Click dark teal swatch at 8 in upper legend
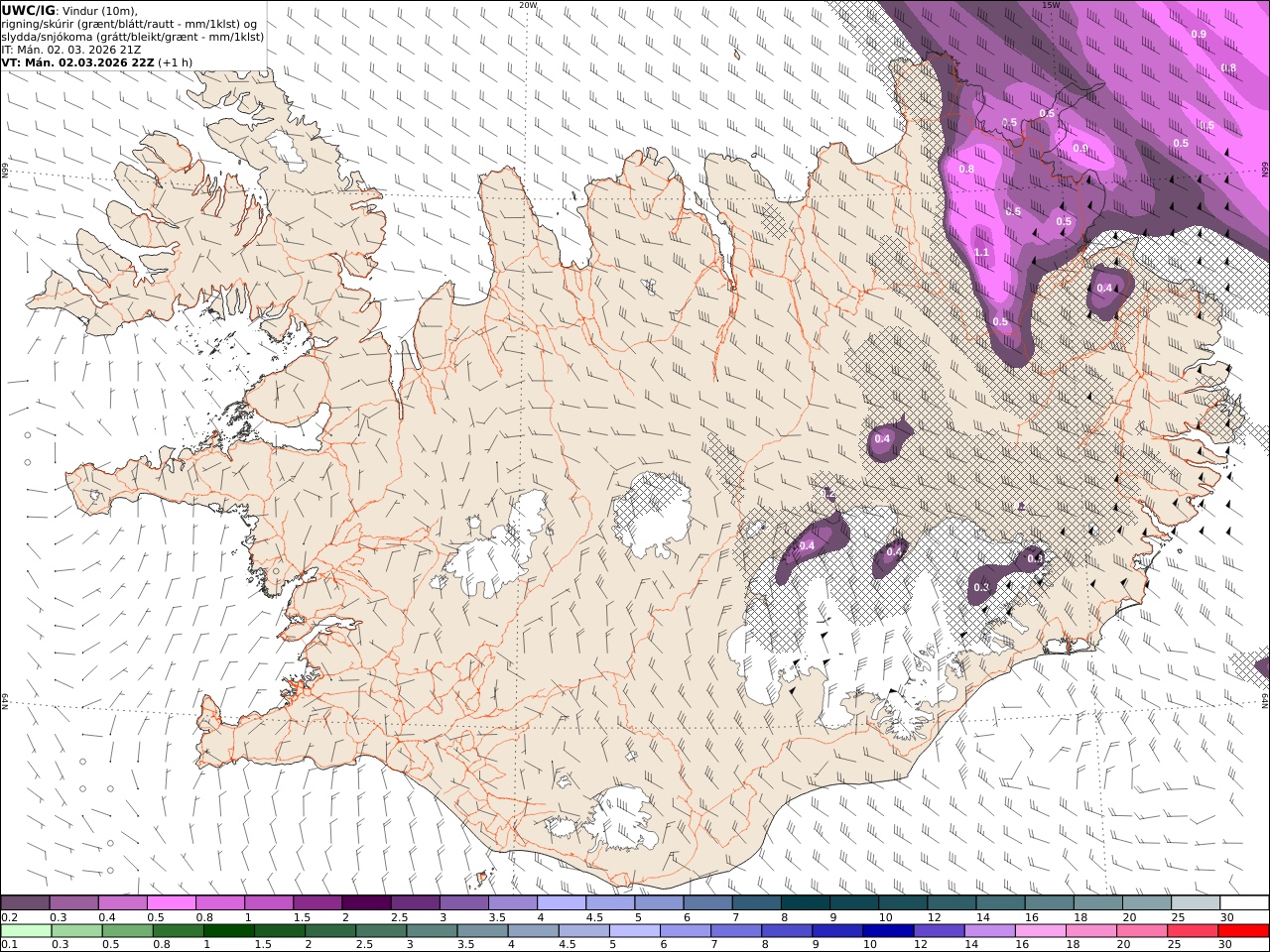This screenshot has height=952, width=1270. point(805,902)
